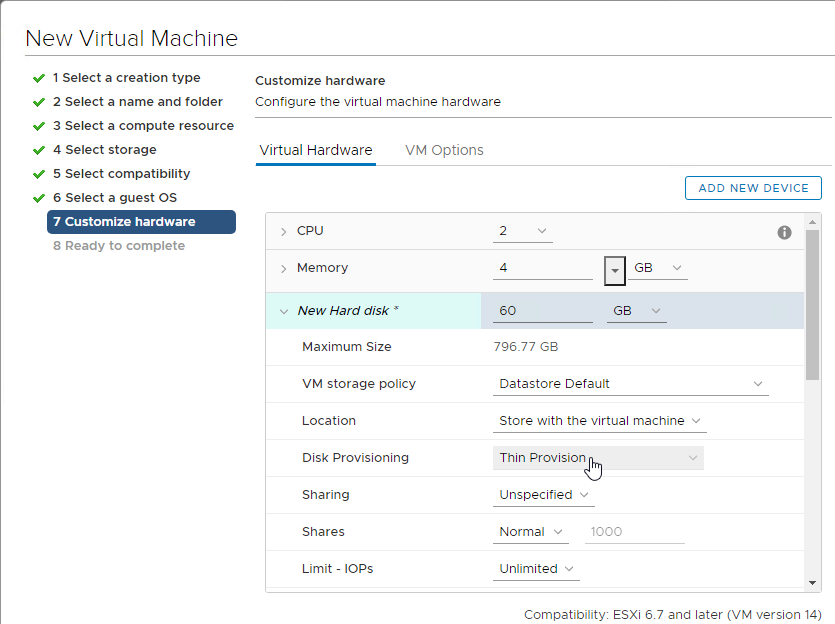Go to step 6 Select a guest OS
This screenshot has width=835, height=624.
pos(114,198)
